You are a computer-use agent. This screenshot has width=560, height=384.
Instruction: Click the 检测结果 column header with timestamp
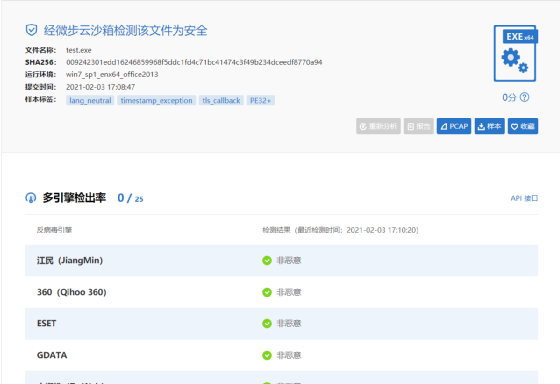pos(340,230)
